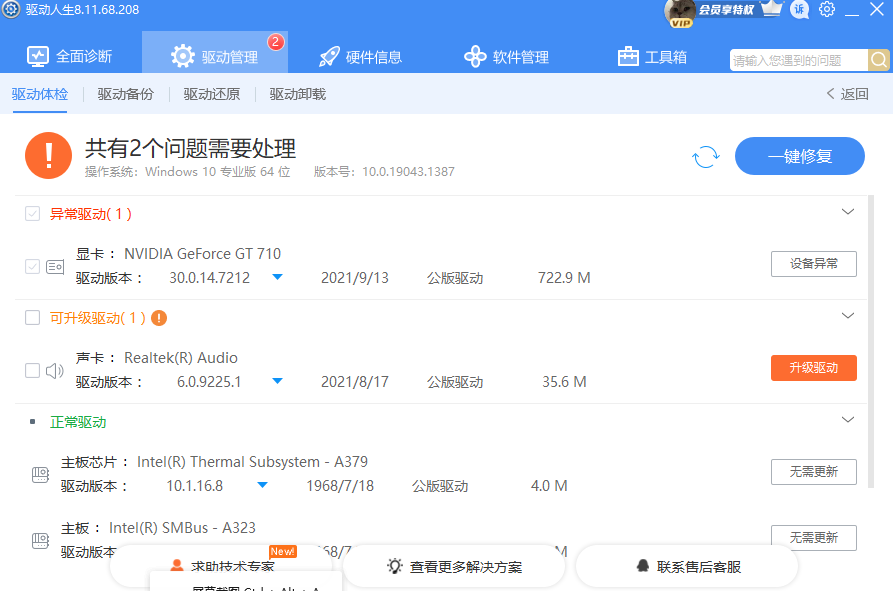Image resolution: width=893 pixels, height=591 pixels.
Task: Click the 异常驱动( 1 ) header text
Action: tap(91, 214)
